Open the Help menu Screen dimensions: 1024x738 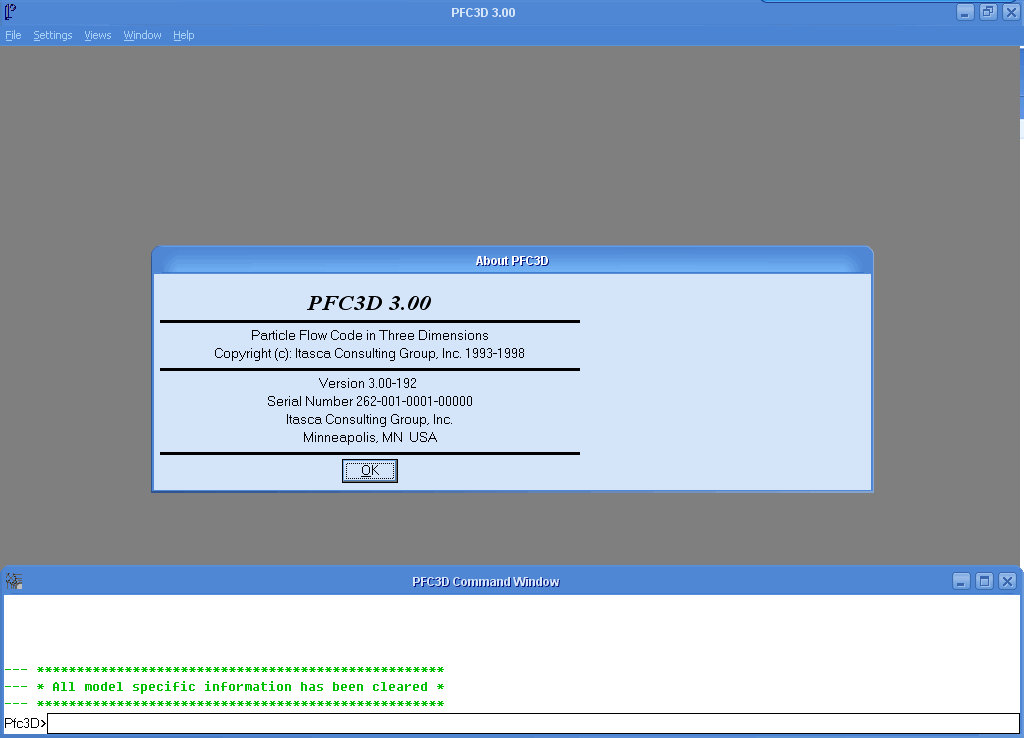[x=184, y=35]
